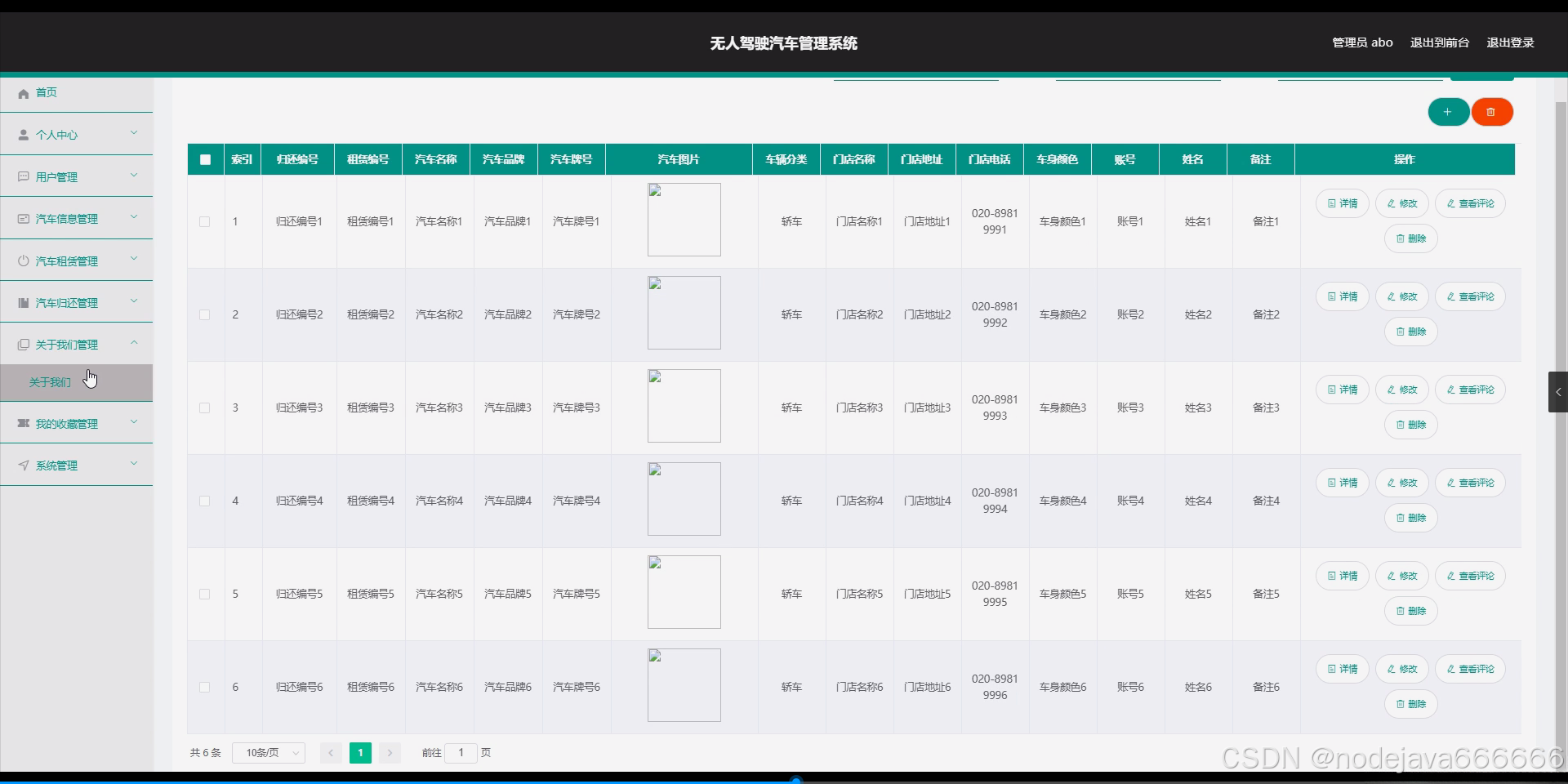This screenshot has height=784, width=1568.
Task: Check the checkbox for row 6
Action: coord(205,687)
